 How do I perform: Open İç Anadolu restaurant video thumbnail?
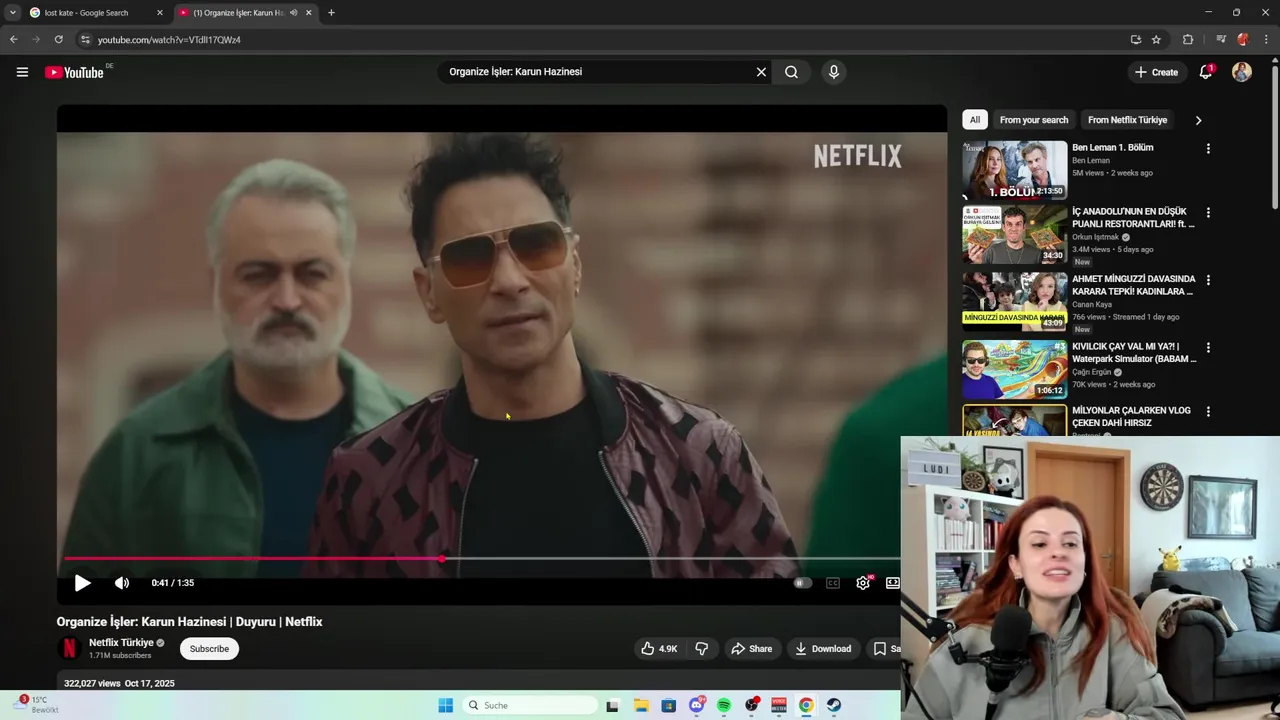tap(1015, 235)
